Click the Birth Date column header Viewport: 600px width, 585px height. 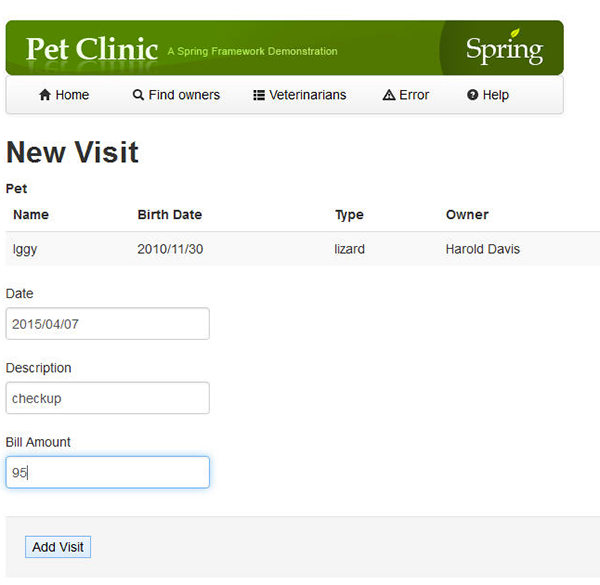click(170, 215)
